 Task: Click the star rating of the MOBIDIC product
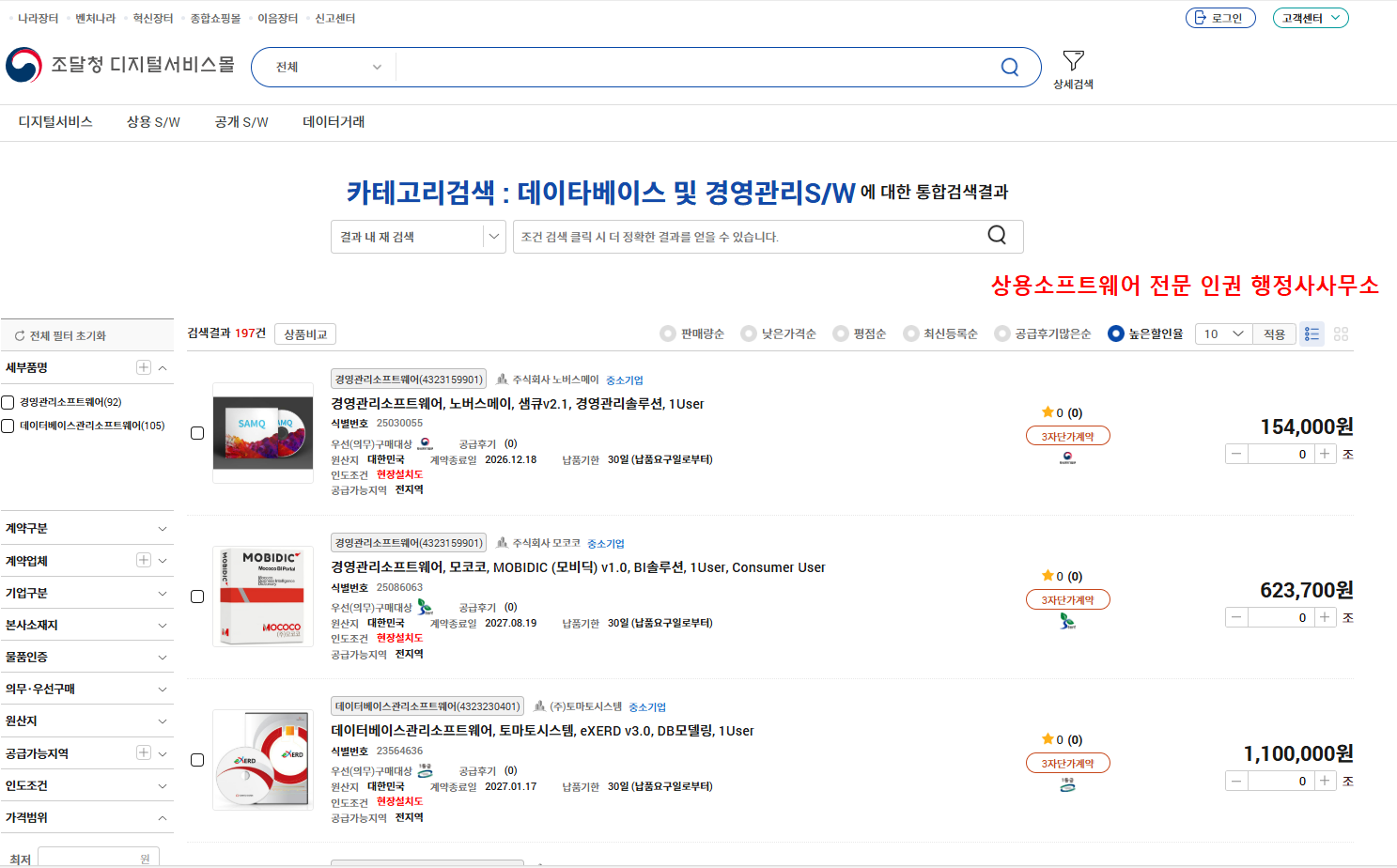1062,576
